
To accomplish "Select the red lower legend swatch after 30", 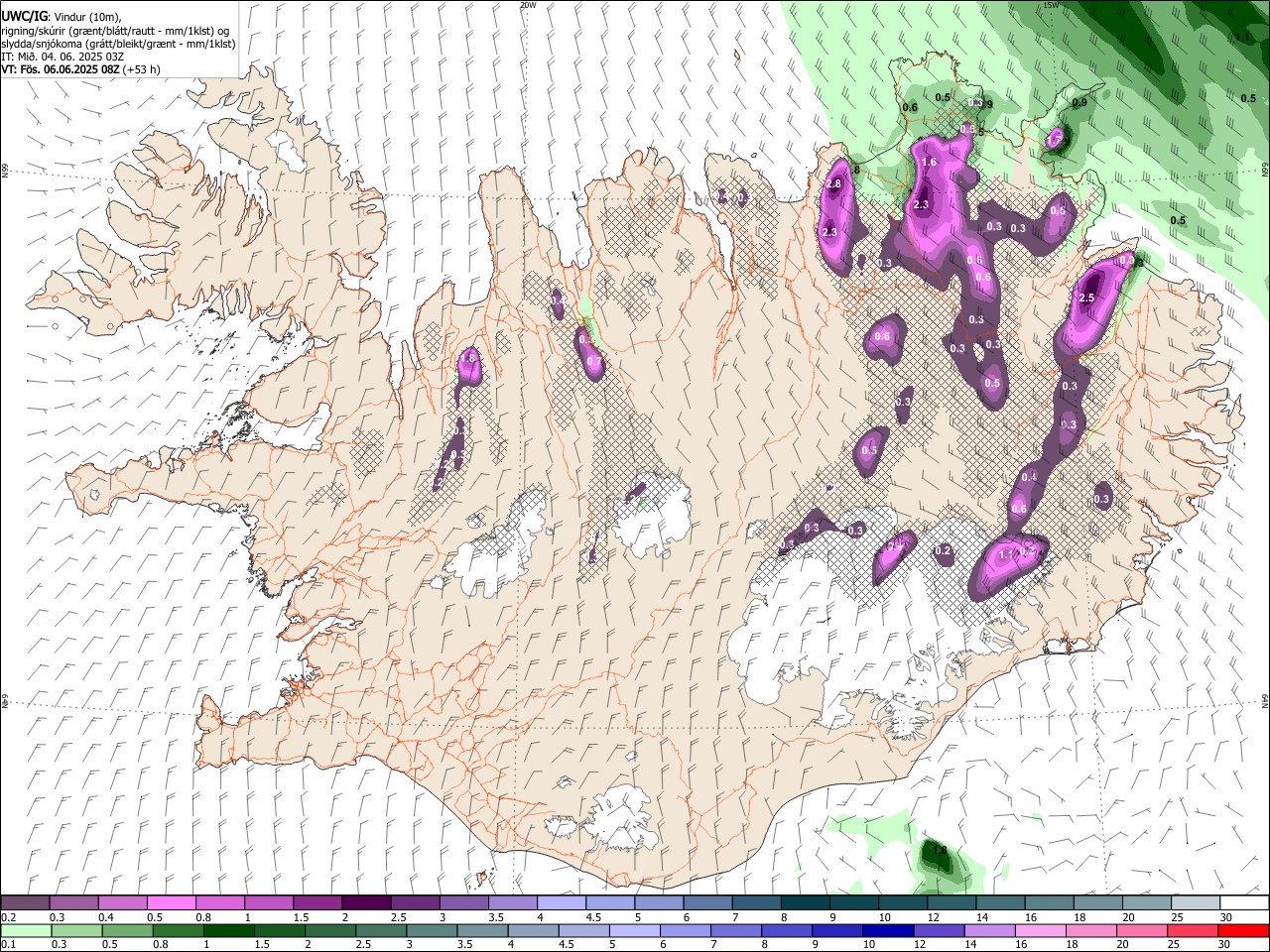I will (x=1243, y=930).
